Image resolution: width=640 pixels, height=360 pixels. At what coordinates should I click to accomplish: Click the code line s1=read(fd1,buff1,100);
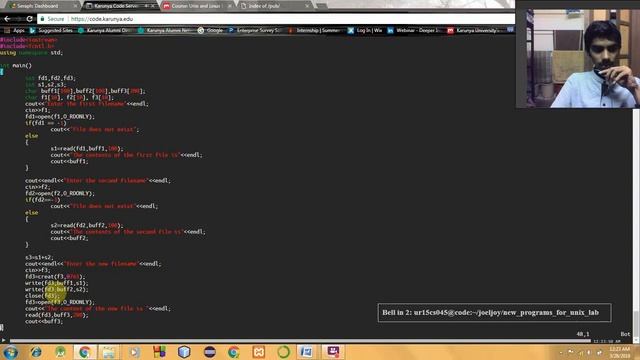[x=87, y=149]
